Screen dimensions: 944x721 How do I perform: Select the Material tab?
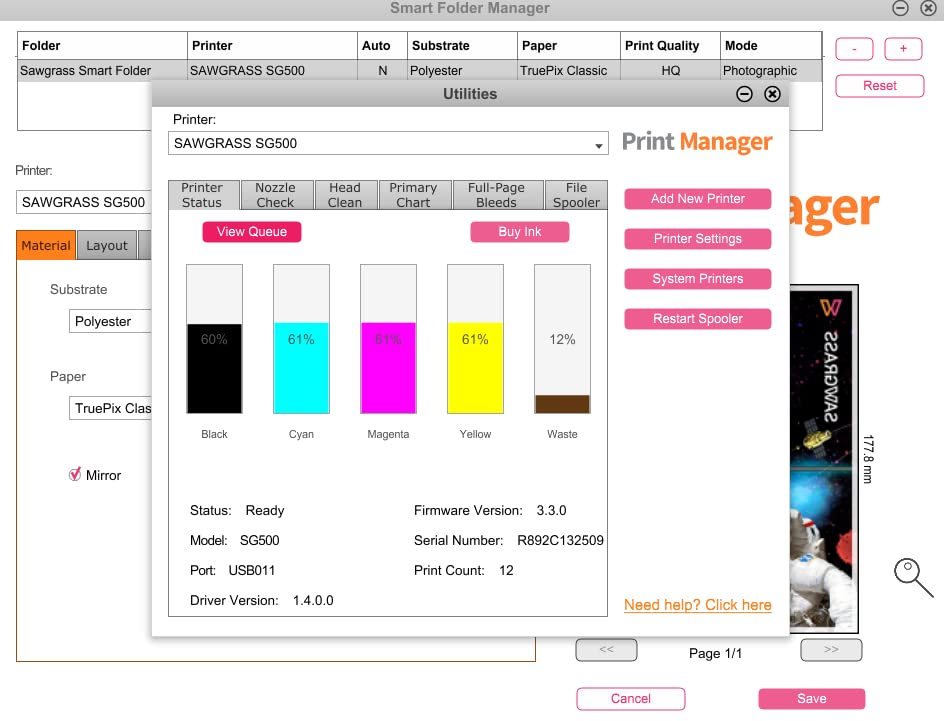pos(46,245)
